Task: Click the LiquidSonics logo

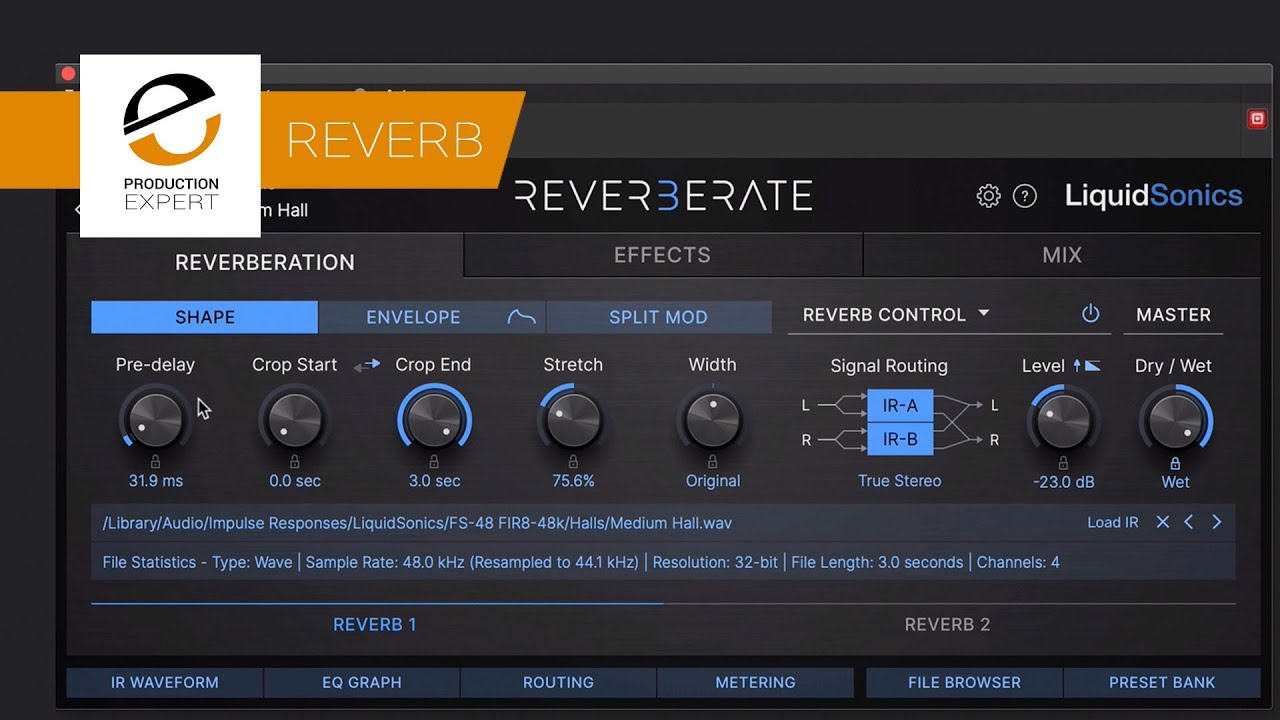Action: tap(1154, 195)
